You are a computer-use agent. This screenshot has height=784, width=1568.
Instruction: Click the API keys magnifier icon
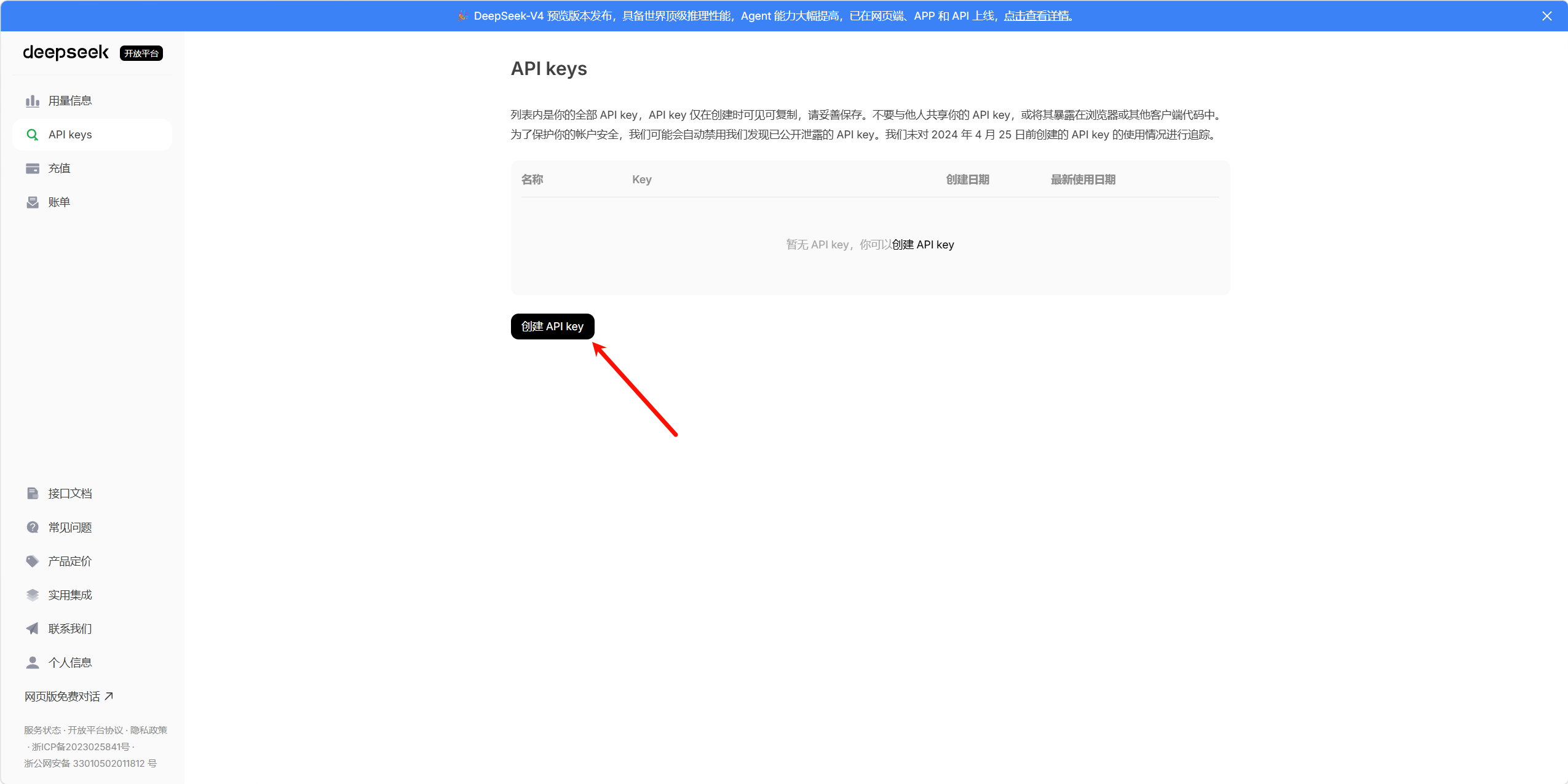[x=33, y=135]
